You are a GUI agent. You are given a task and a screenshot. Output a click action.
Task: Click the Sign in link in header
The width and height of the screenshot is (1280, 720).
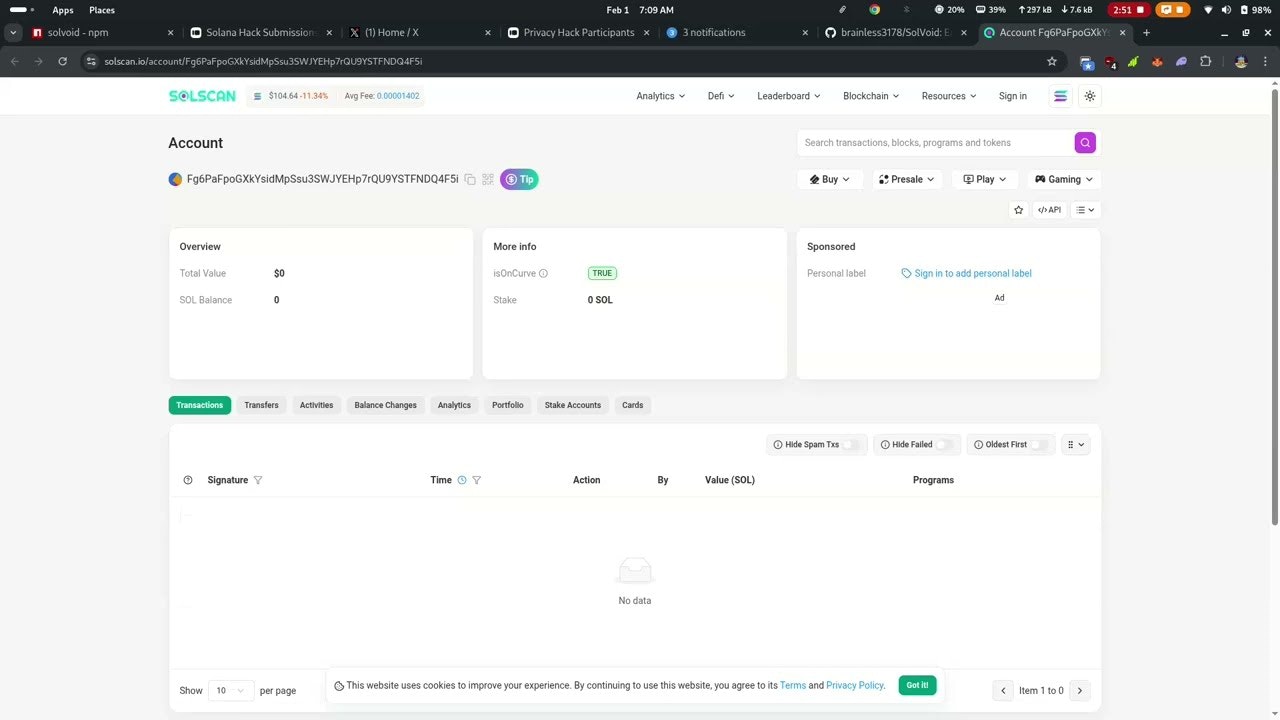(x=1012, y=96)
